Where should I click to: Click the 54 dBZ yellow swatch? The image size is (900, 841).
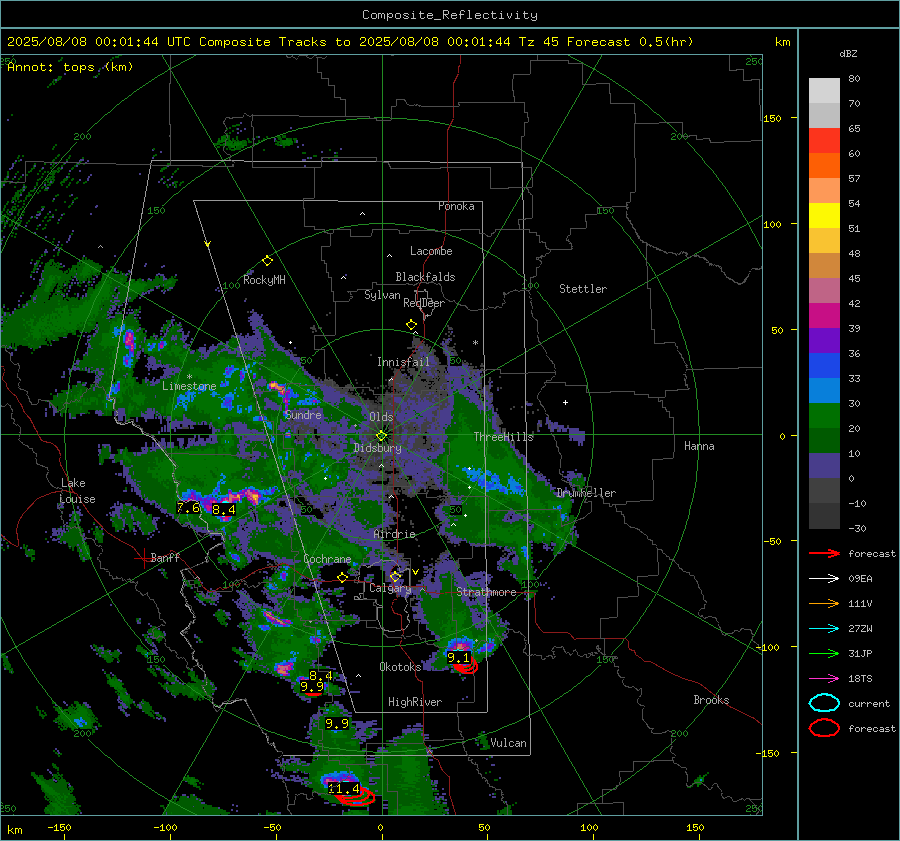click(824, 215)
